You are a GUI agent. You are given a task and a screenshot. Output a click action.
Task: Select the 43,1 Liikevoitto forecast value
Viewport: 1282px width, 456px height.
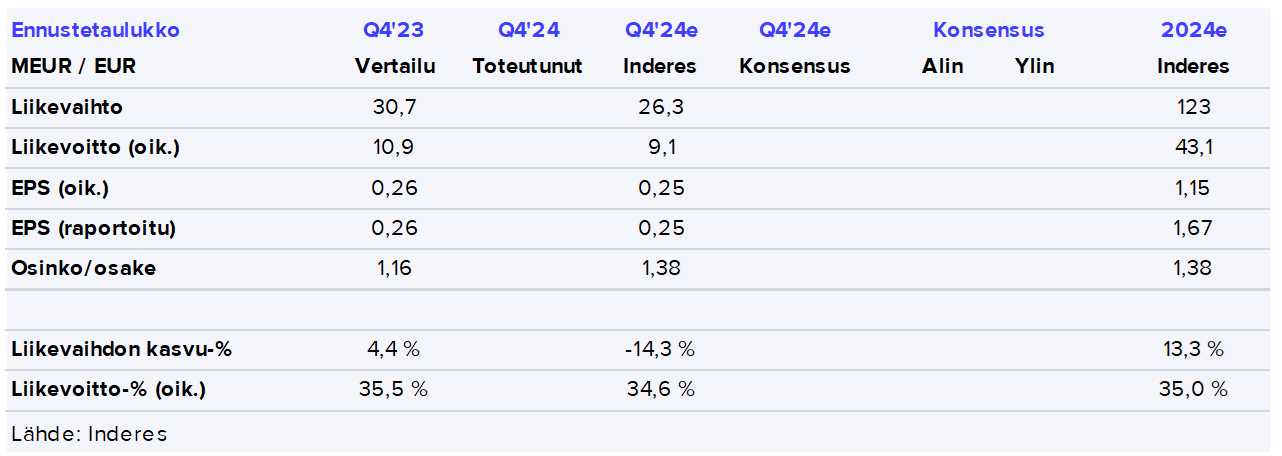(1193, 148)
